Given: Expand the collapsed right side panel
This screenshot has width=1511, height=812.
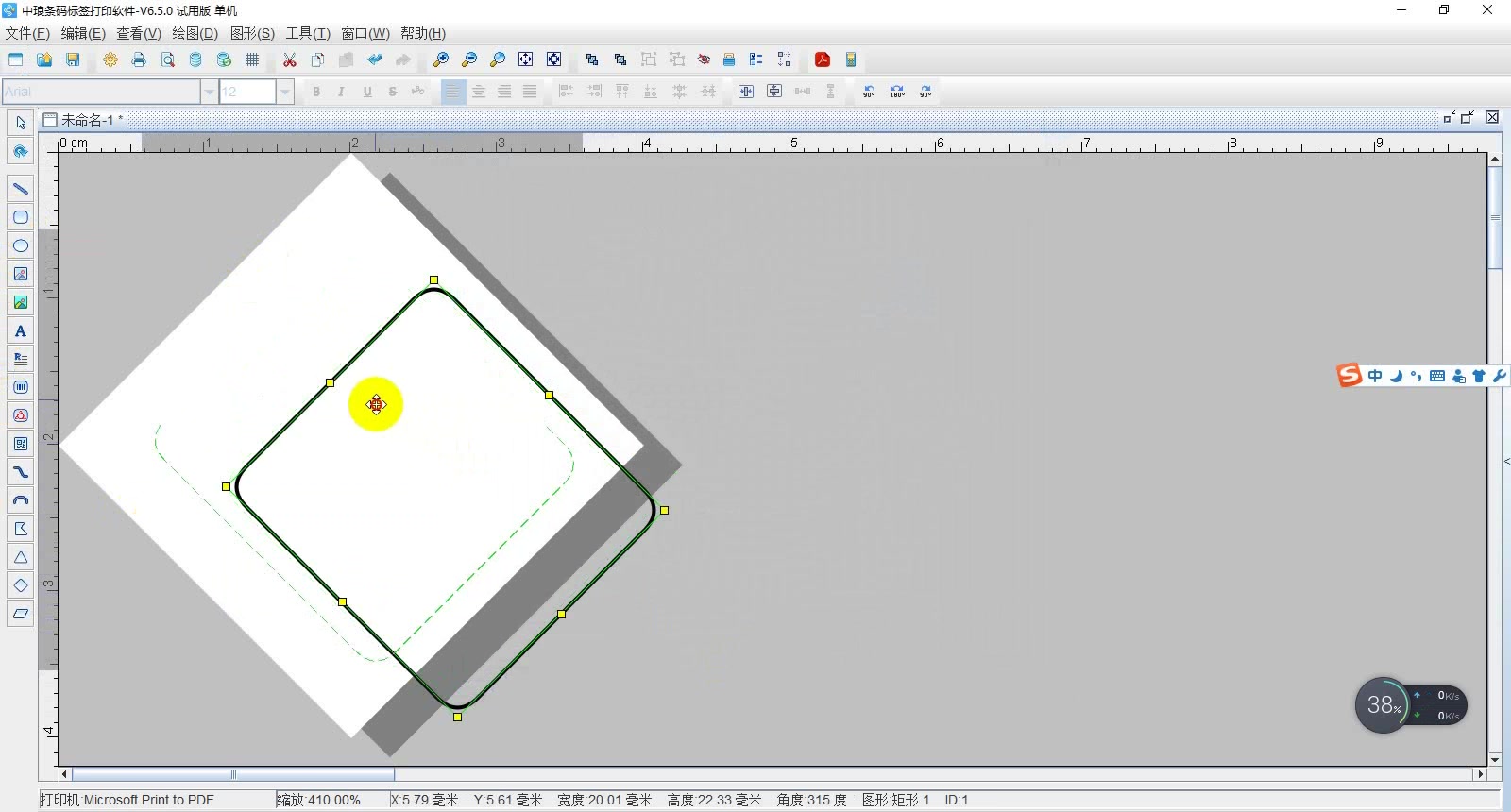Looking at the screenshot, I should pos(1506,461).
